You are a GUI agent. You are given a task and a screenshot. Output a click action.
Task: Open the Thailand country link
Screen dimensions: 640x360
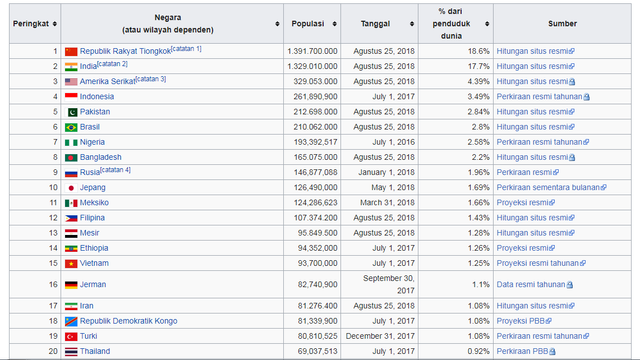pyautogui.click(x=95, y=351)
